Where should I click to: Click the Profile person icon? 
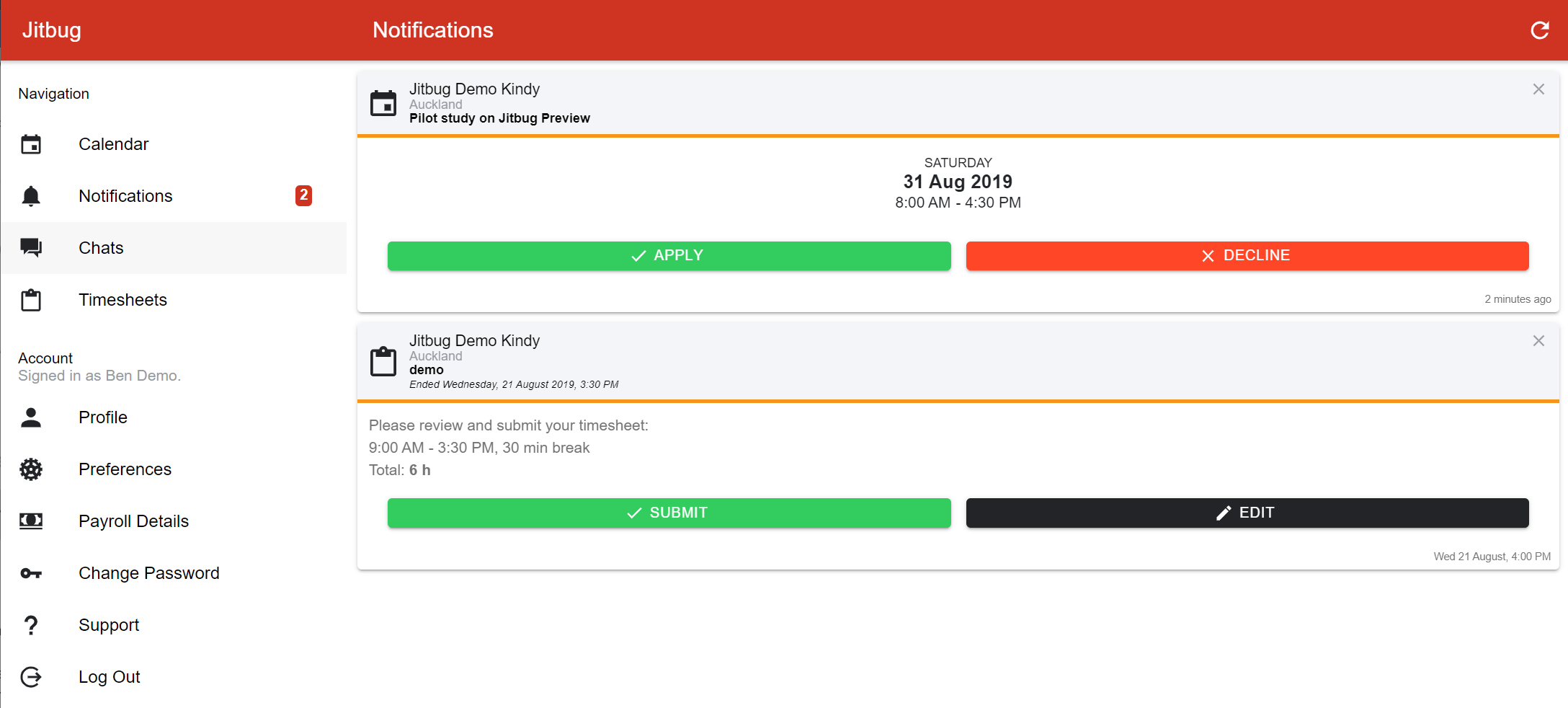[31, 417]
